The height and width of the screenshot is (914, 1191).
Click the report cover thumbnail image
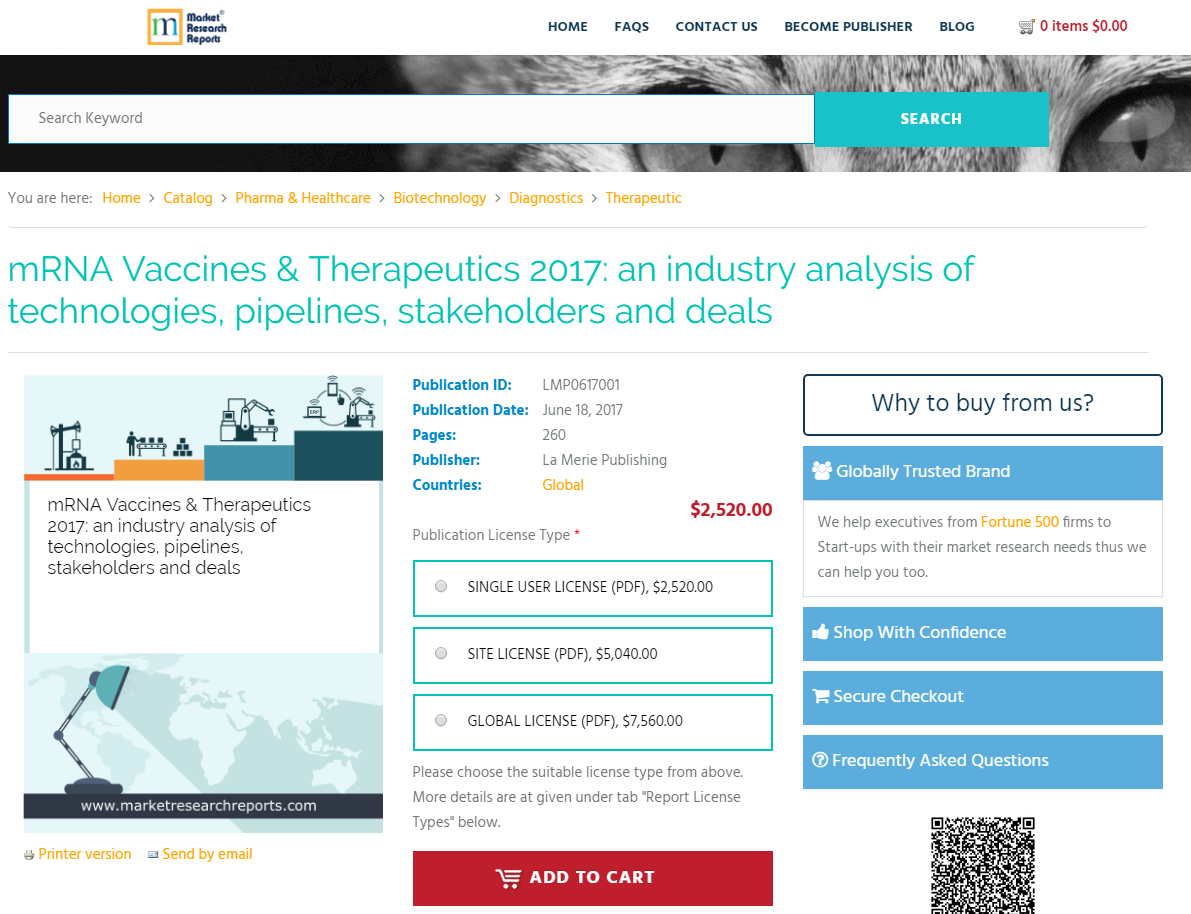pyautogui.click(x=204, y=604)
